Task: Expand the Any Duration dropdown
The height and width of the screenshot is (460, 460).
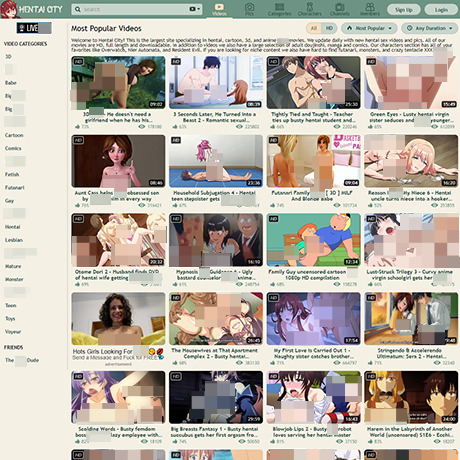Action: tap(429, 28)
